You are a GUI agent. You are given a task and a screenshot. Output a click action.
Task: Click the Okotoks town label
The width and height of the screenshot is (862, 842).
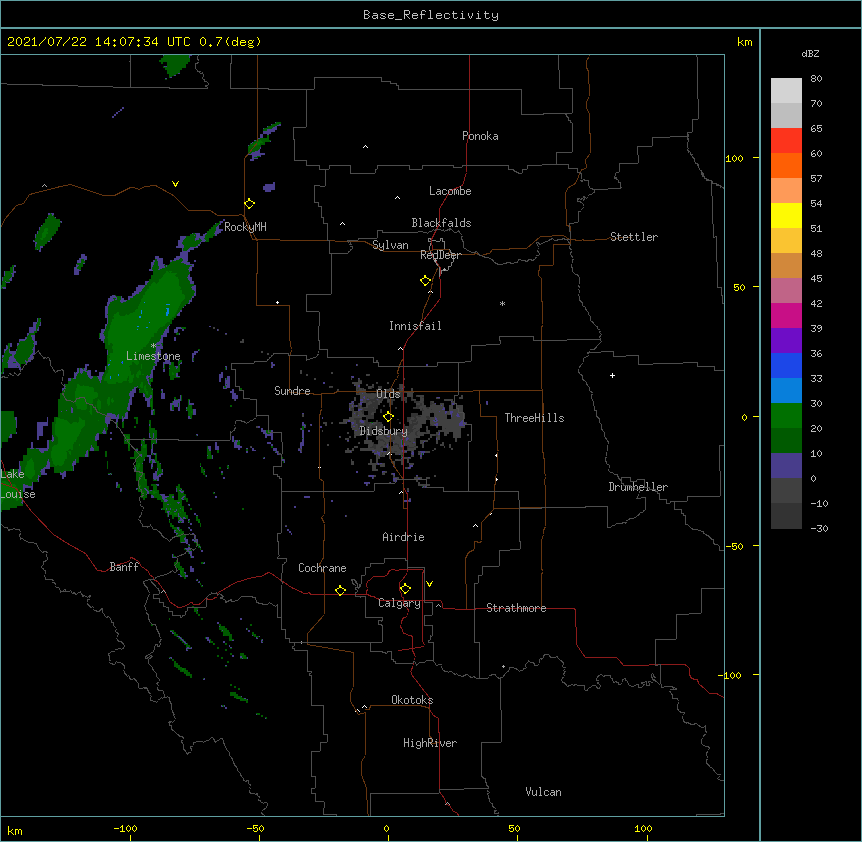pyautogui.click(x=412, y=700)
